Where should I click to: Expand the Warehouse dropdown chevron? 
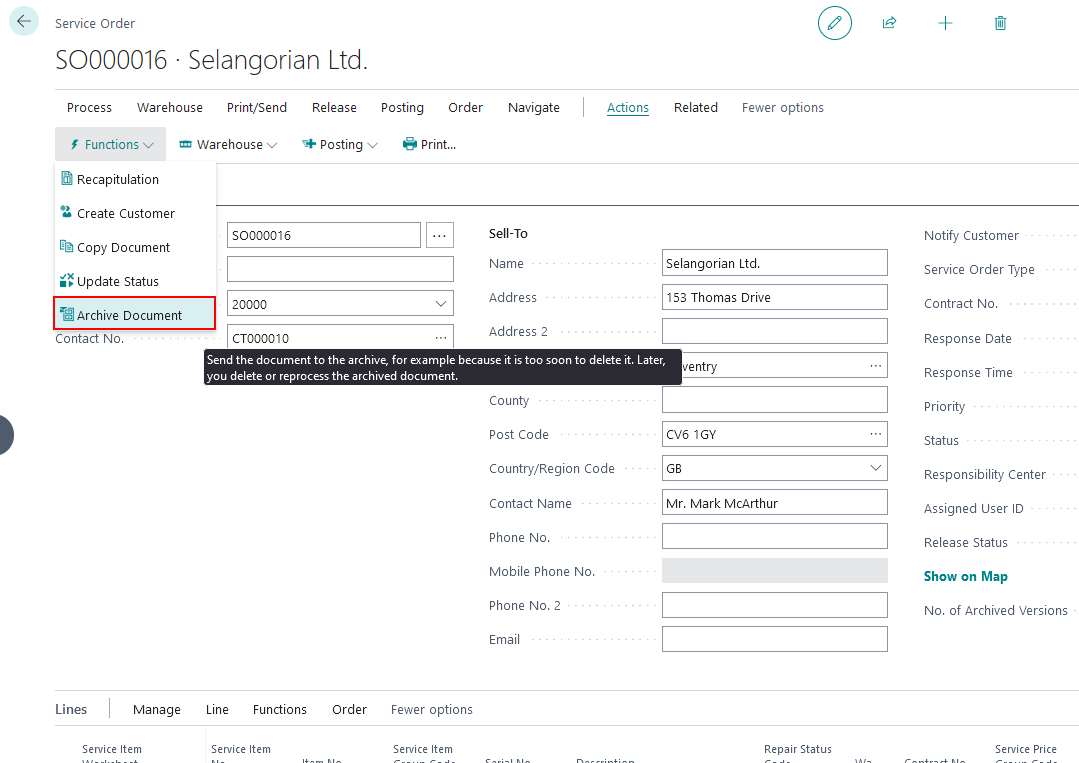[x=272, y=144]
